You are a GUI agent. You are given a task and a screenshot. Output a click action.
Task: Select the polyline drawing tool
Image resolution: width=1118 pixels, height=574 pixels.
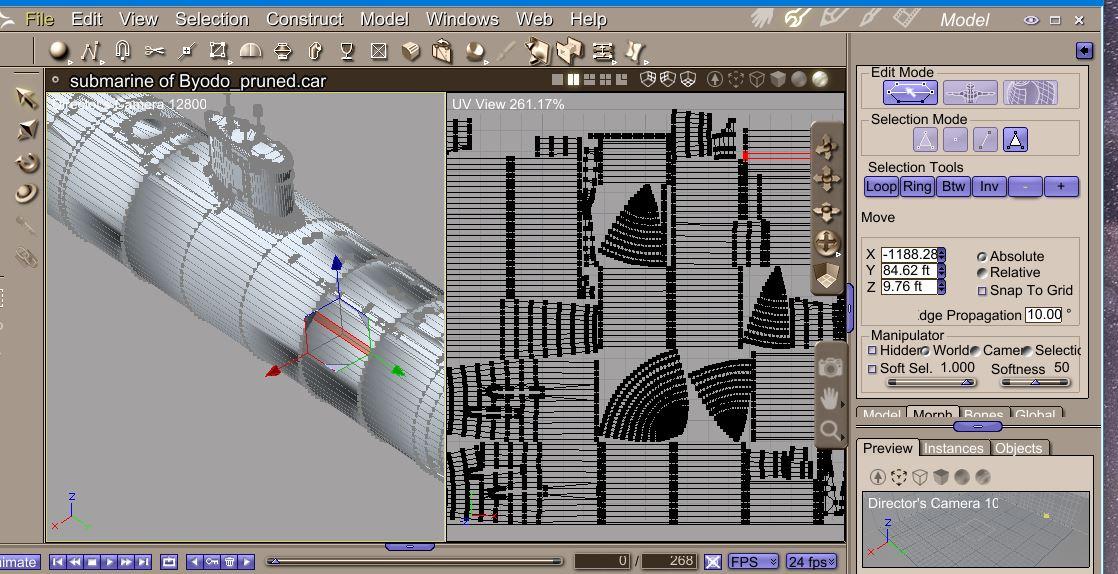90,51
